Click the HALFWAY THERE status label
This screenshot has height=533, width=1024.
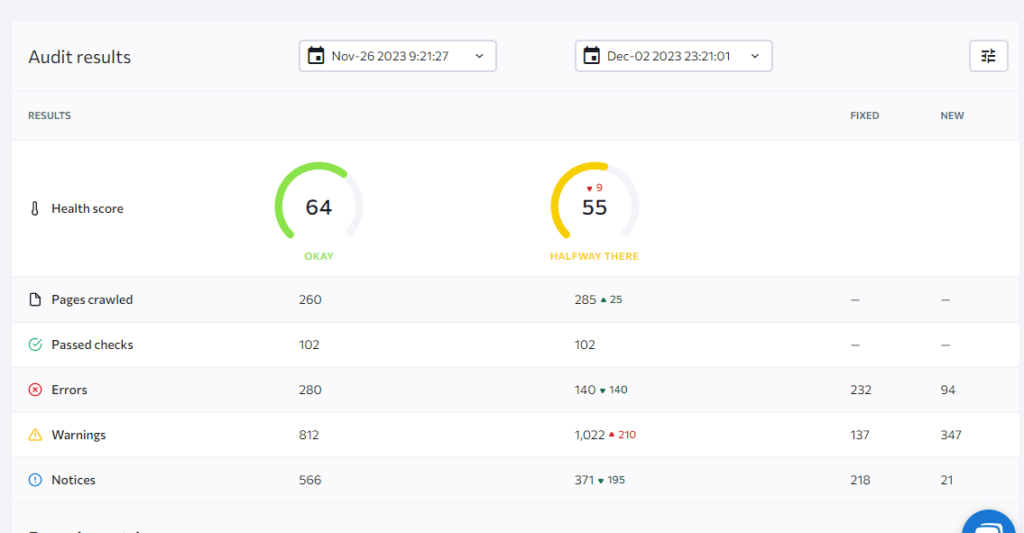point(594,256)
